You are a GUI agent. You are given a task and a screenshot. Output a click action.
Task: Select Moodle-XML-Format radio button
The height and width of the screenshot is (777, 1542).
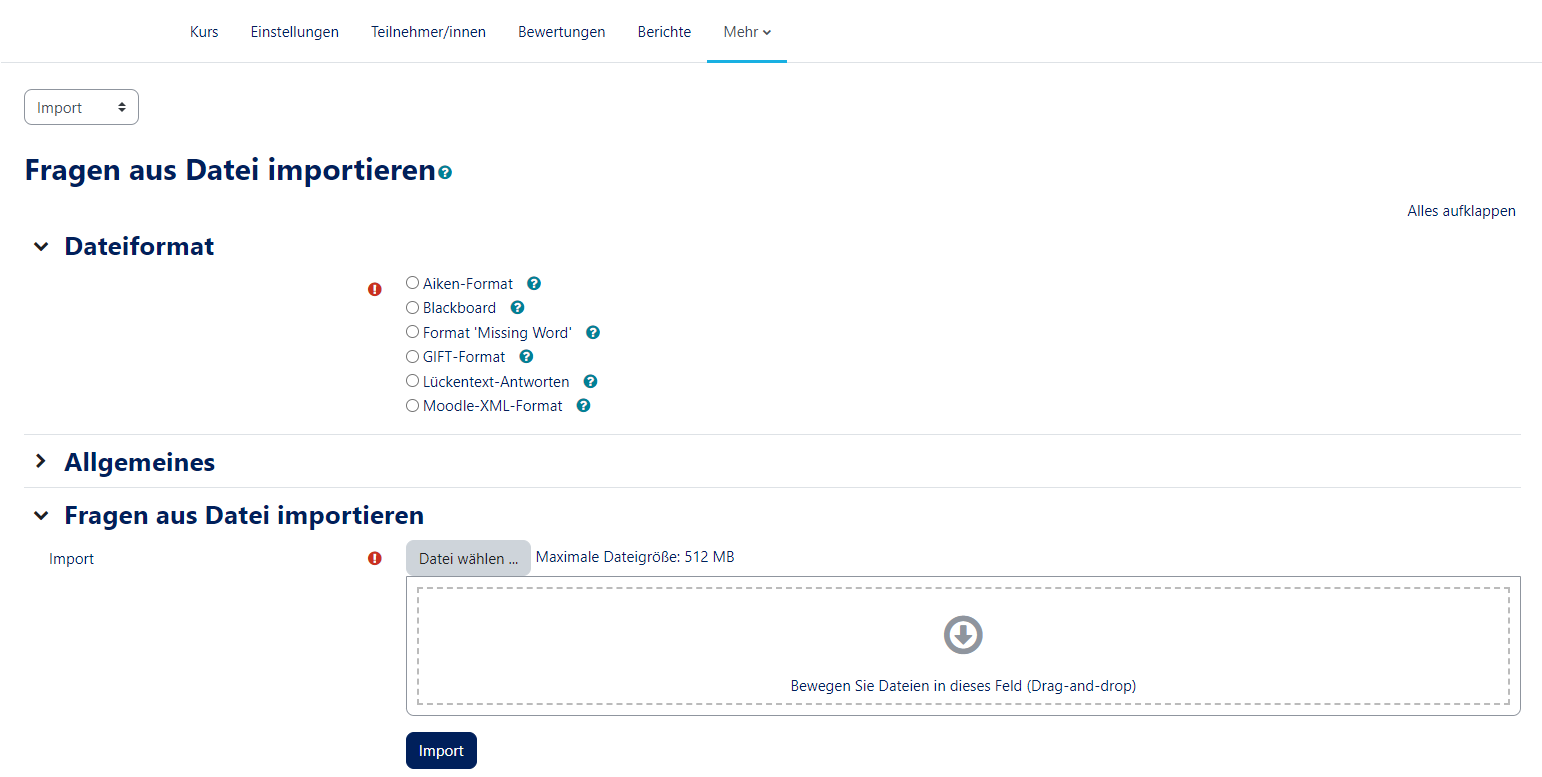coord(413,406)
